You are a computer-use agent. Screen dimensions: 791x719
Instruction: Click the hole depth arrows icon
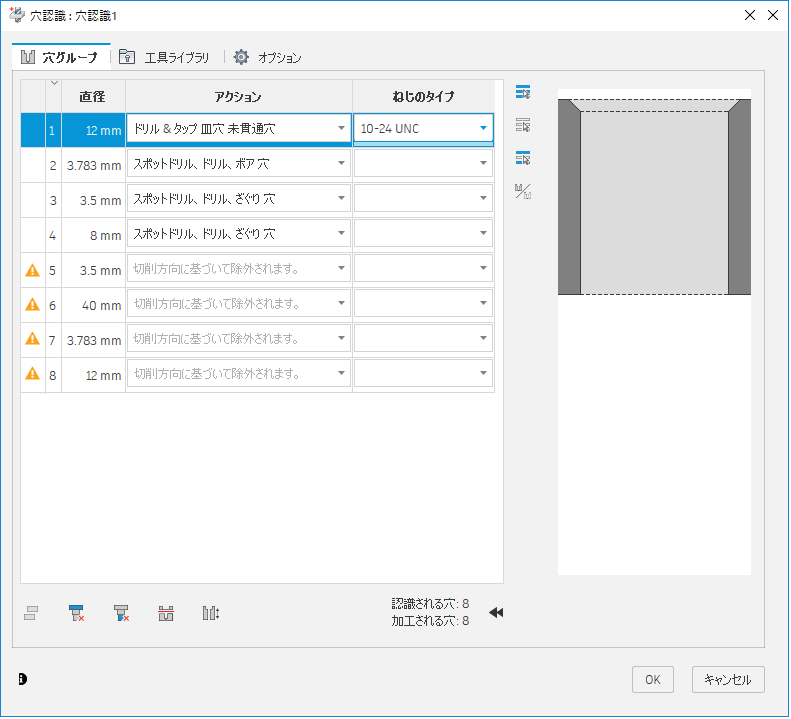(211, 614)
